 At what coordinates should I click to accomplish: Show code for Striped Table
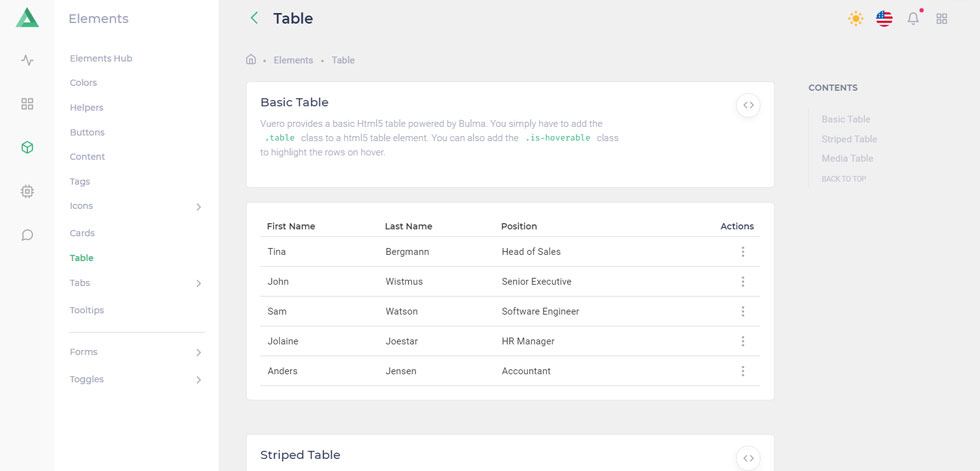pyautogui.click(x=748, y=458)
